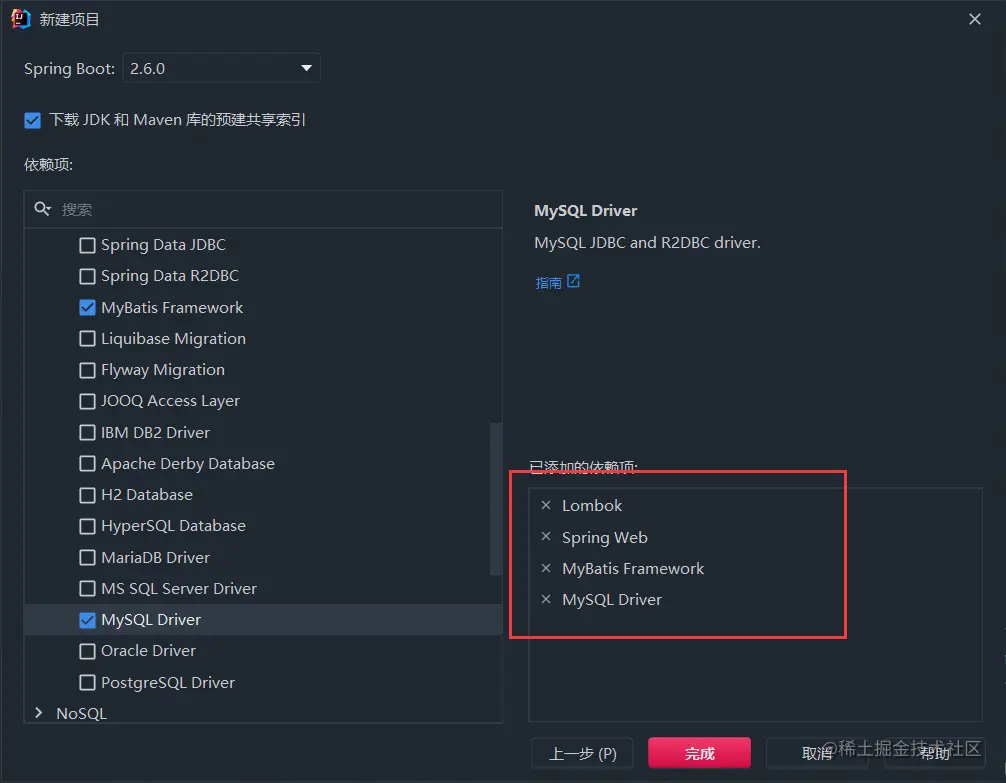1006x783 pixels.
Task: Expand the NoSQL category
Action: click(x=38, y=713)
